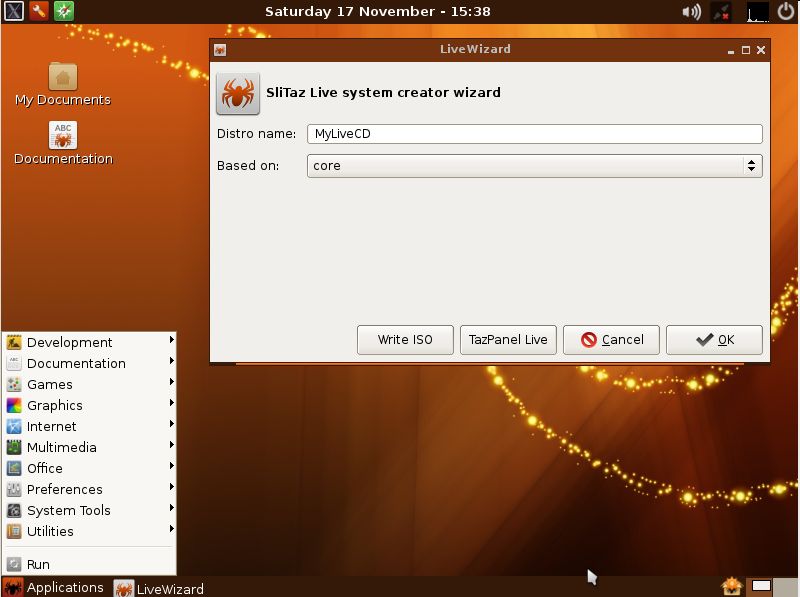Image resolution: width=800 pixels, height=597 pixels.
Task: Click the LiveWizard title bar window icon
Action: (x=220, y=50)
